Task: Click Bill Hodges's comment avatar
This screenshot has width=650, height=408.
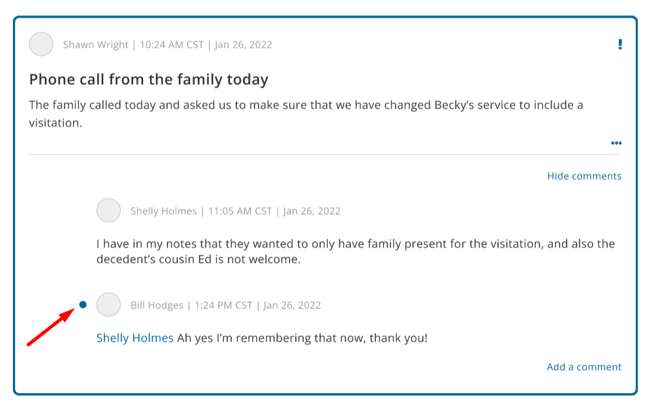Action: [109, 304]
